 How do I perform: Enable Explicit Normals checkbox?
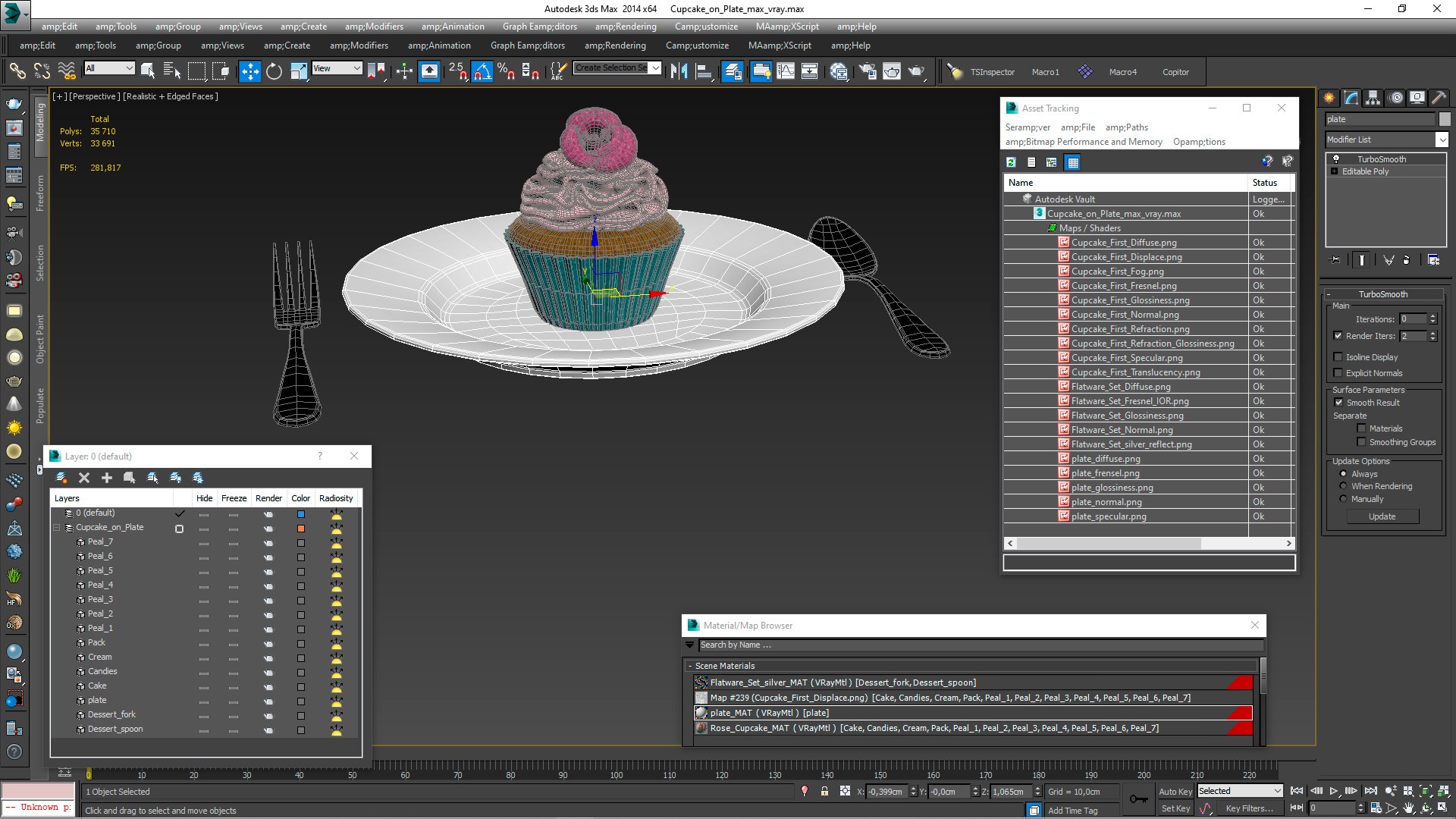(x=1338, y=373)
